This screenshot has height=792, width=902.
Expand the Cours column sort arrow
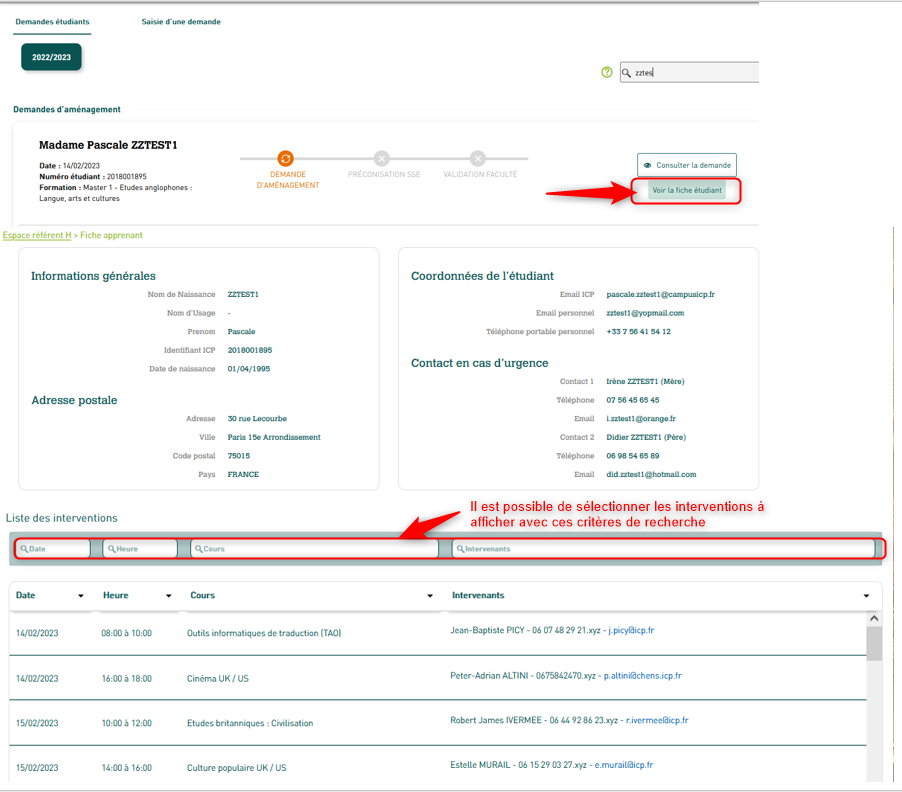coord(430,596)
